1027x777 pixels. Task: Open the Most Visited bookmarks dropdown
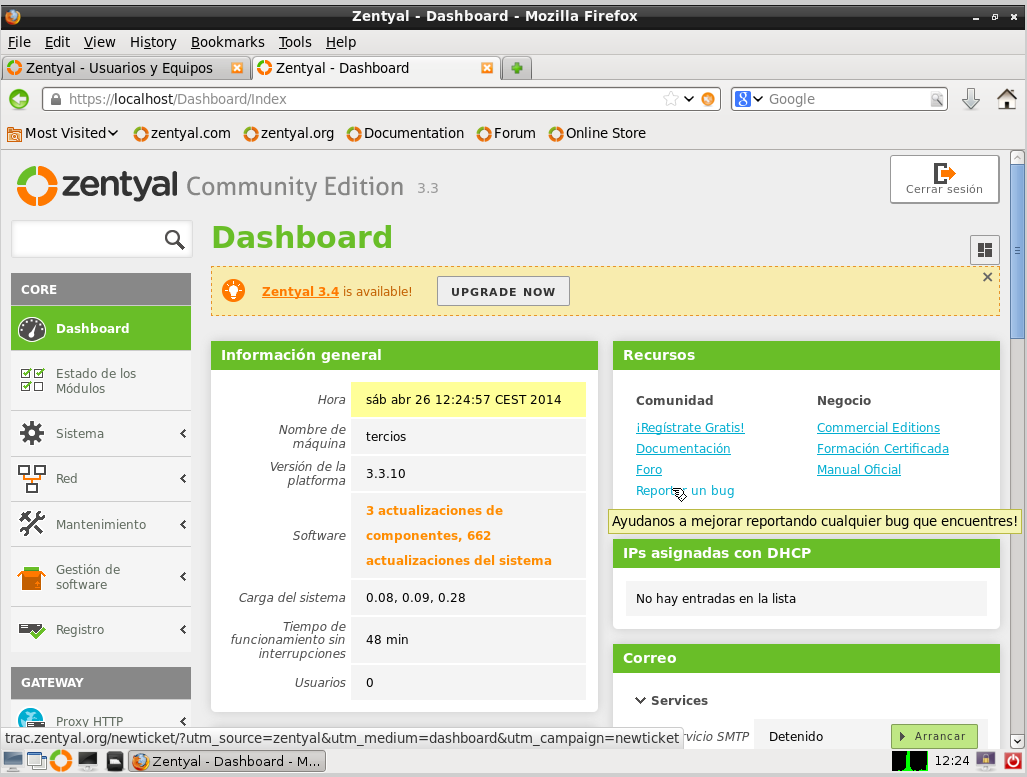pos(63,134)
